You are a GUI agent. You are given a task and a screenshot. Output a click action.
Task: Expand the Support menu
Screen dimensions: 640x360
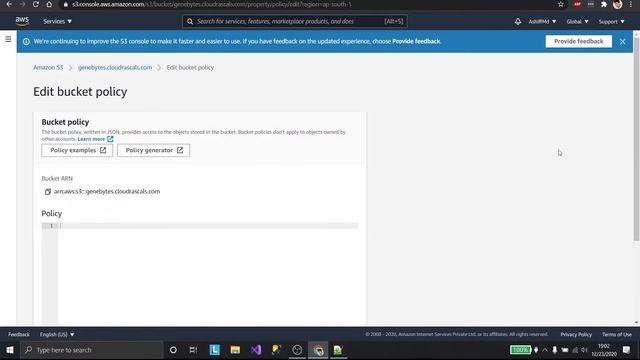point(611,21)
